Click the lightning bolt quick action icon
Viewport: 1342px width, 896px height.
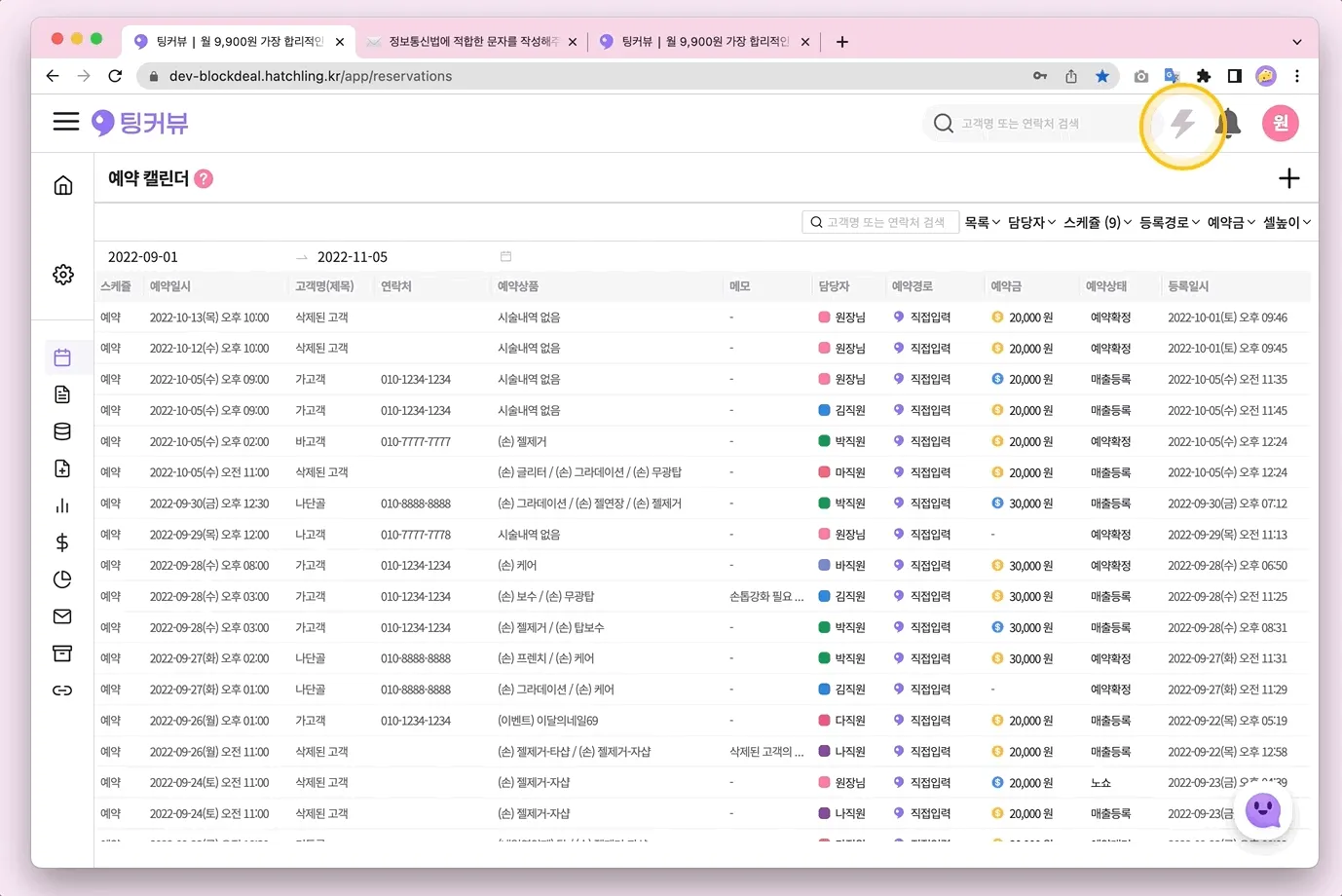1182,124
